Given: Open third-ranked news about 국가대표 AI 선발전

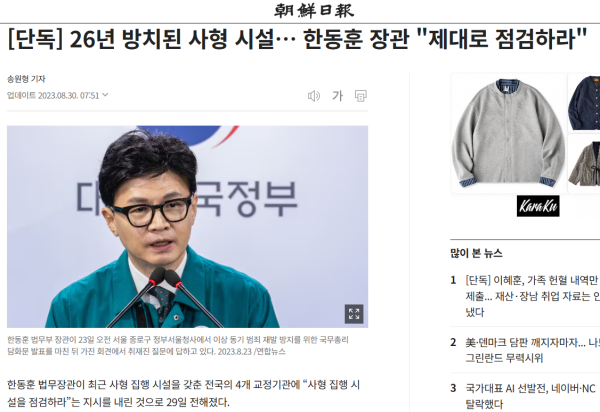Looking at the screenshot, I should tap(532, 396).
